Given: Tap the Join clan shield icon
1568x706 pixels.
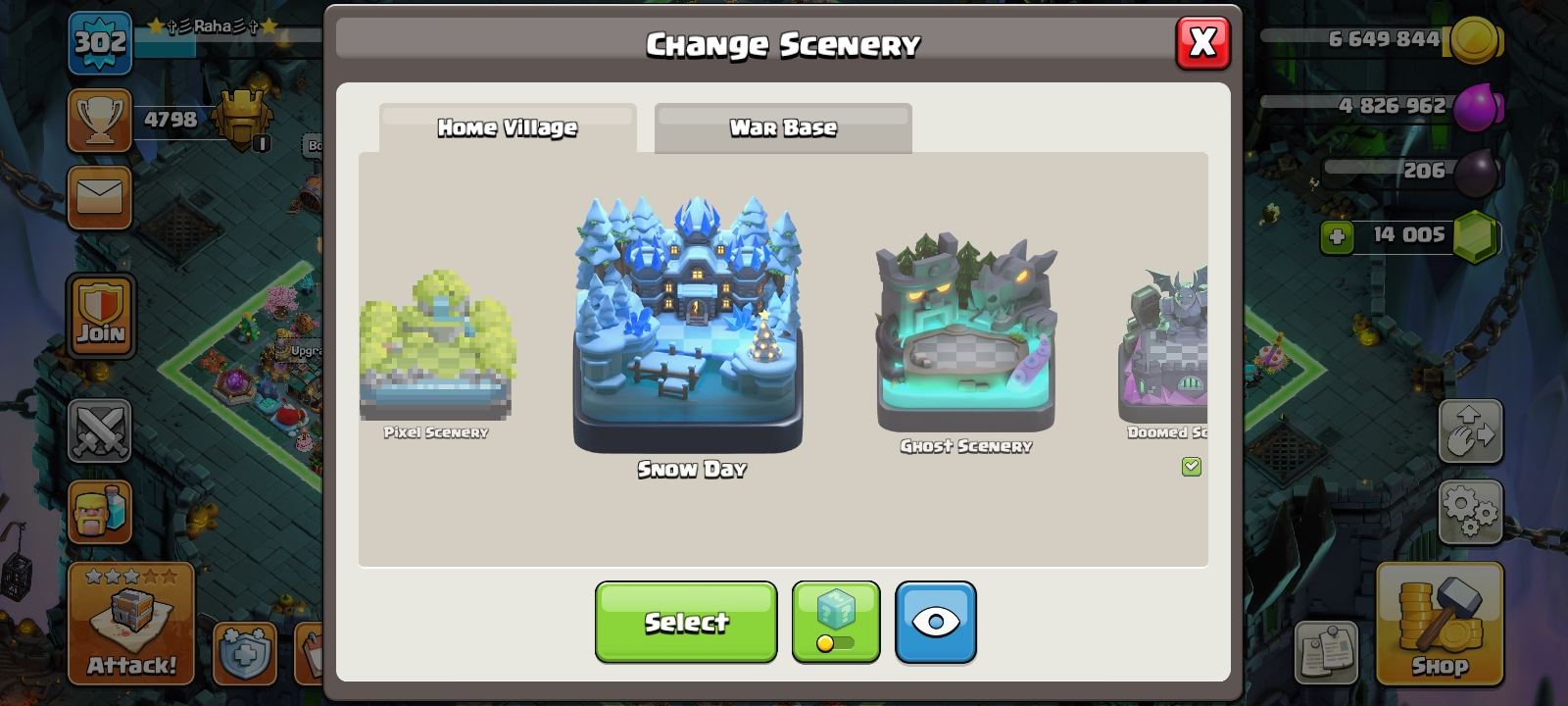Looking at the screenshot, I should pyautogui.click(x=101, y=316).
